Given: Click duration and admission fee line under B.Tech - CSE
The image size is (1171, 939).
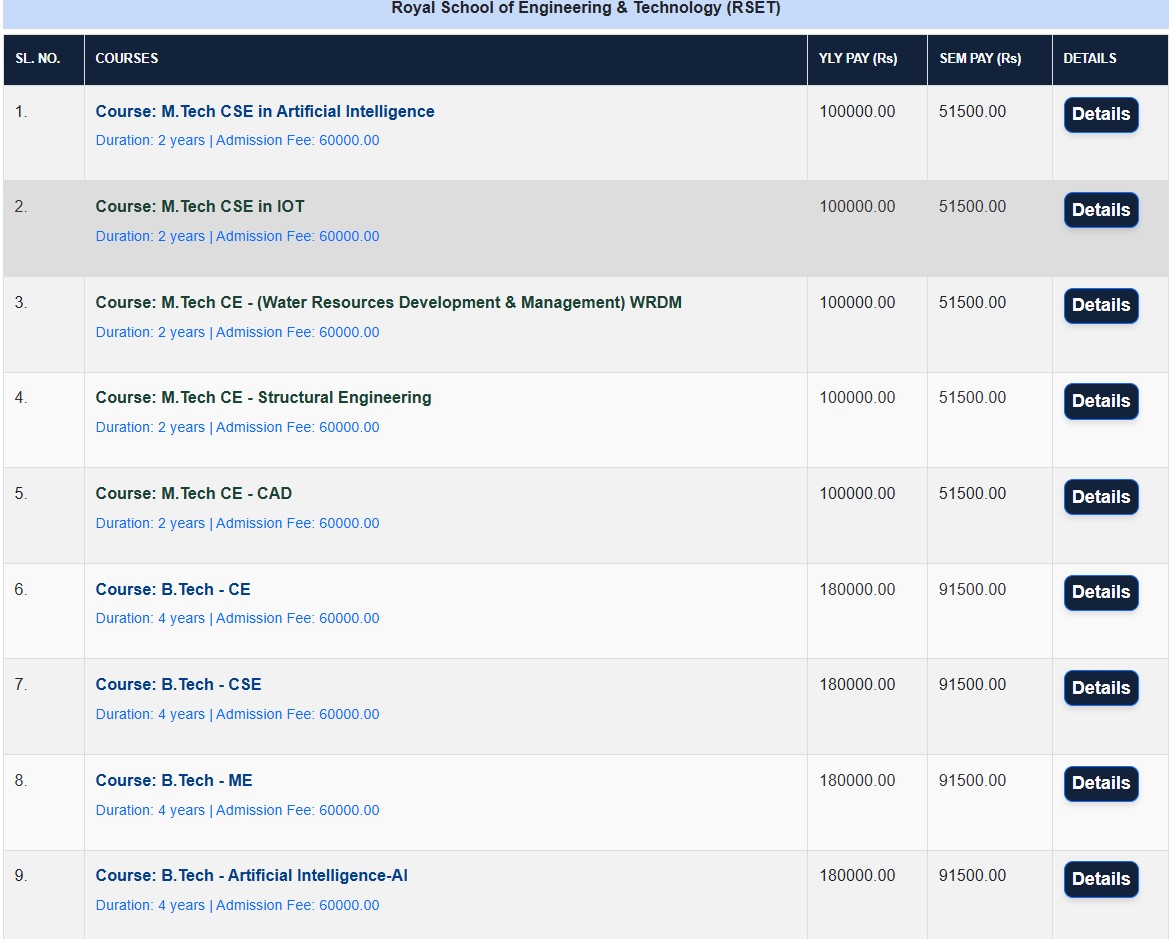Looking at the screenshot, I should (x=237, y=714).
